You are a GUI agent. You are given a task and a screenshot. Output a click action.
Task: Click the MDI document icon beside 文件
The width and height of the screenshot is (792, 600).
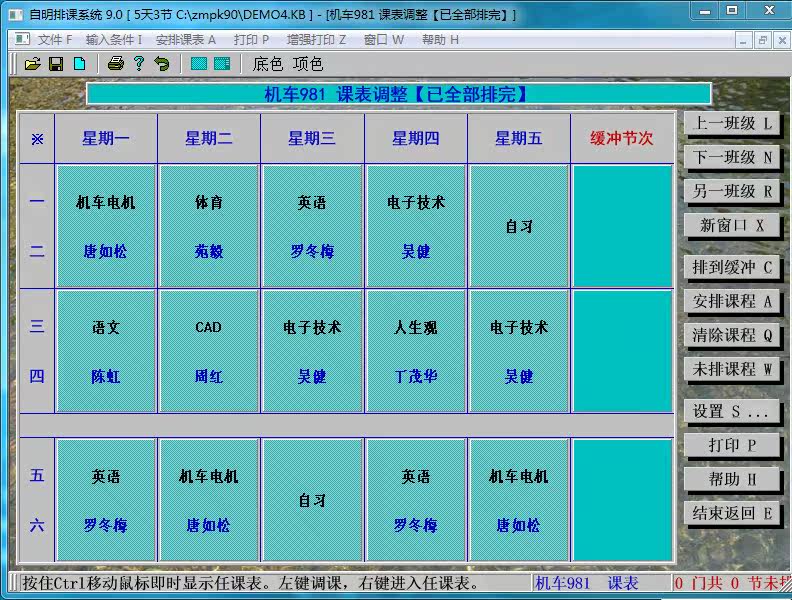click(x=22, y=39)
